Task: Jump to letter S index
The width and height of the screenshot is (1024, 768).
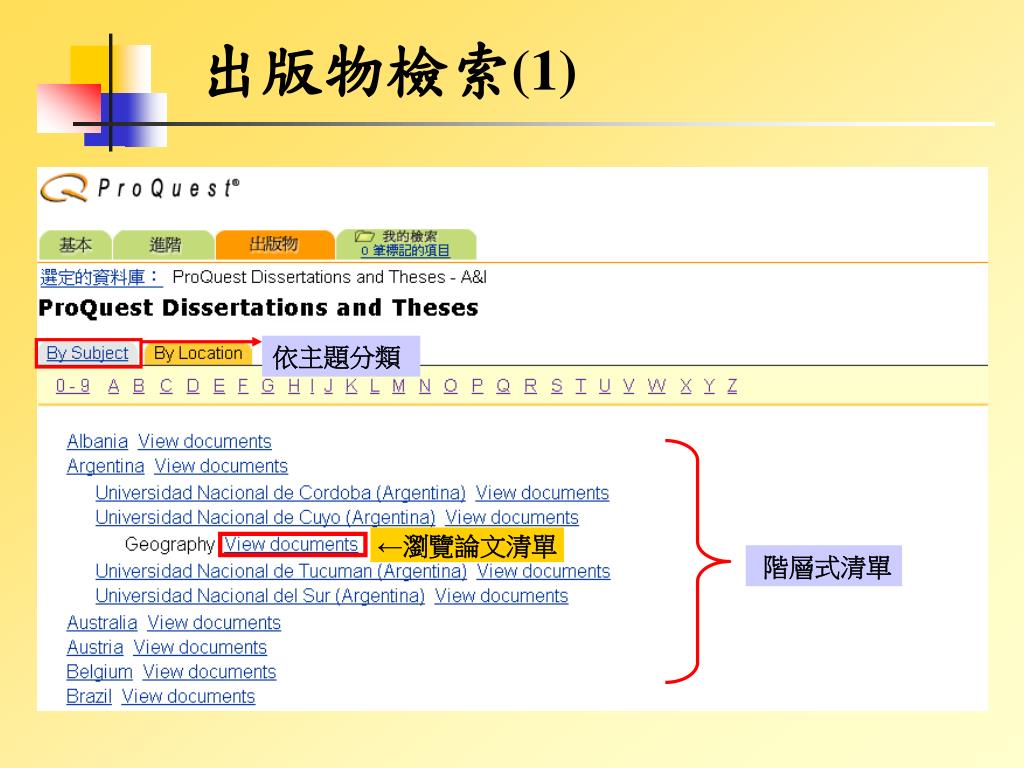Action: 556,386
